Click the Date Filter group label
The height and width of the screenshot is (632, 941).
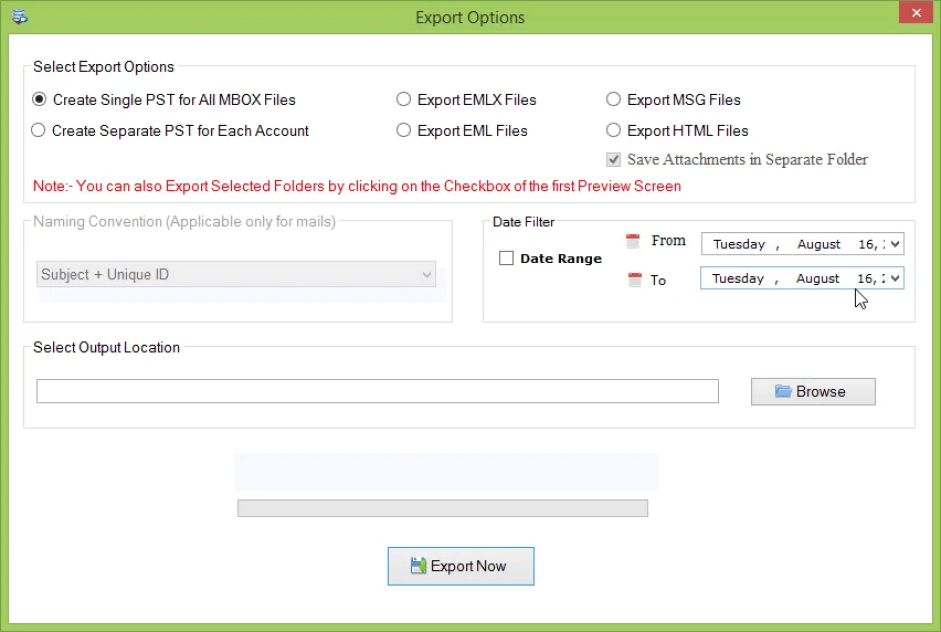pos(523,222)
